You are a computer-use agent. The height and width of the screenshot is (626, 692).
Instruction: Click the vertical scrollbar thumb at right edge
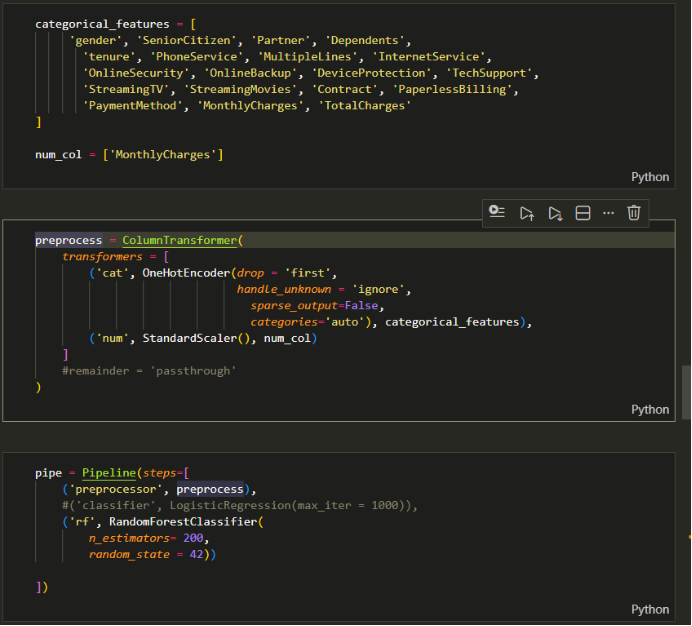pos(686,392)
